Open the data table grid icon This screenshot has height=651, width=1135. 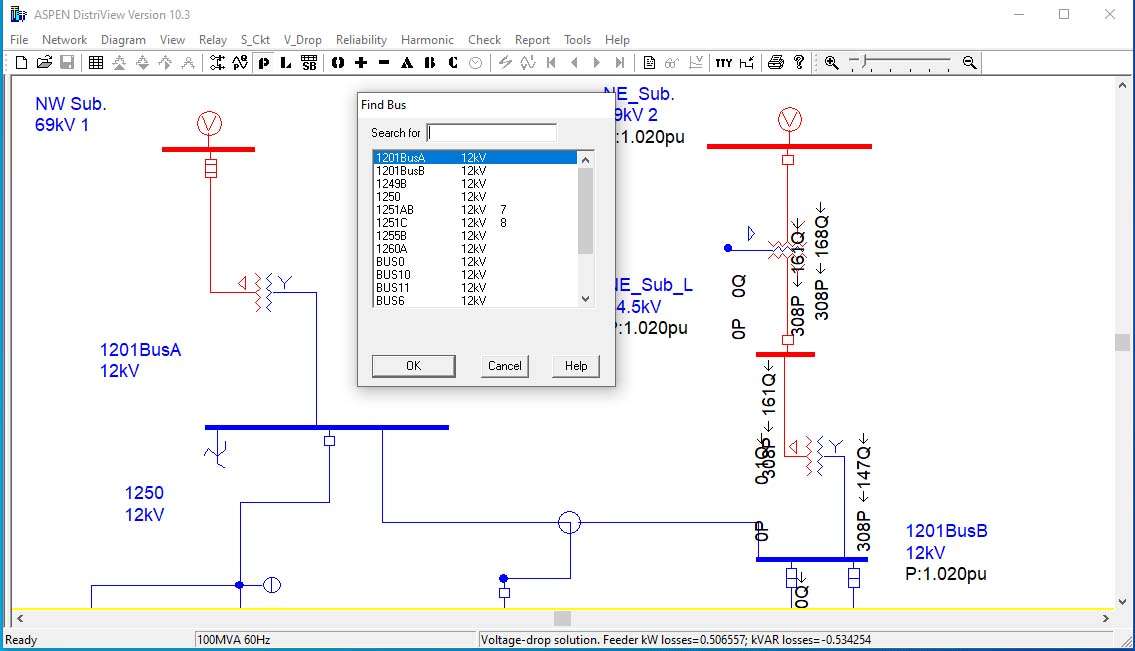click(96, 62)
